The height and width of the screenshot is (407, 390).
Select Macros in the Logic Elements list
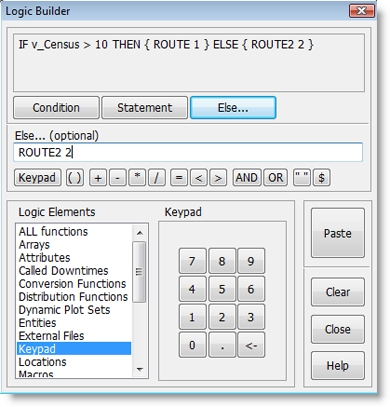click(74, 374)
